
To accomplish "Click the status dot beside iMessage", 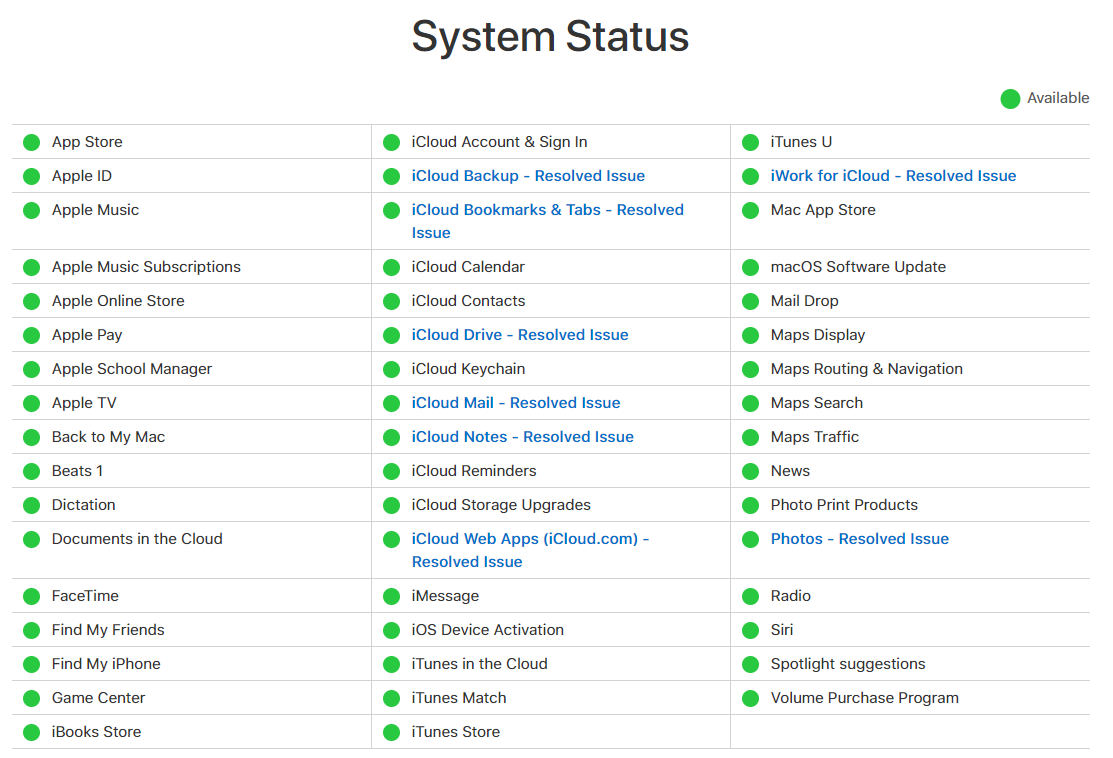I will click(391, 597).
